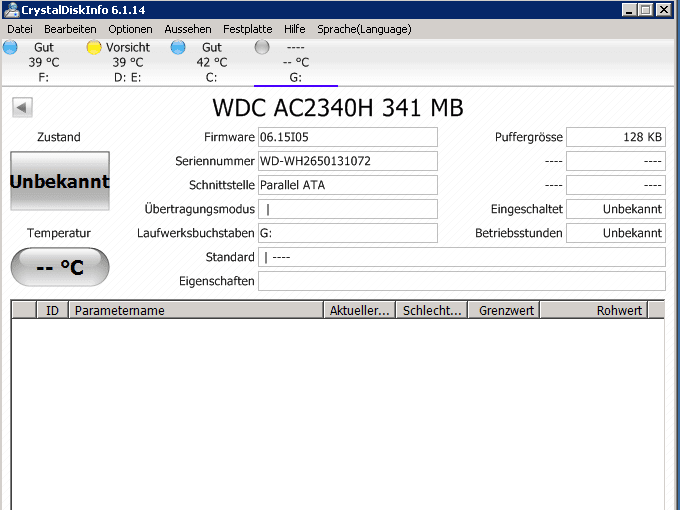Image resolution: width=684 pixels, height=517 pixels.
Task: Maximize the CrystalDiskInfo window
Action: [x=645, y=10]
